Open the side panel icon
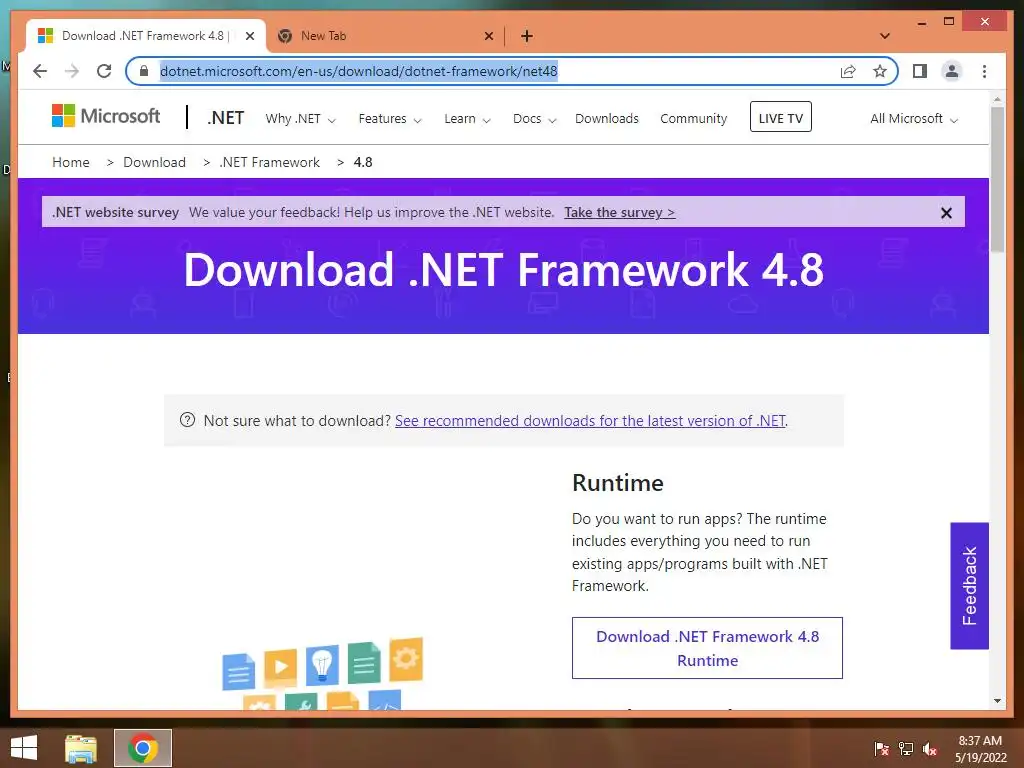 920,71
